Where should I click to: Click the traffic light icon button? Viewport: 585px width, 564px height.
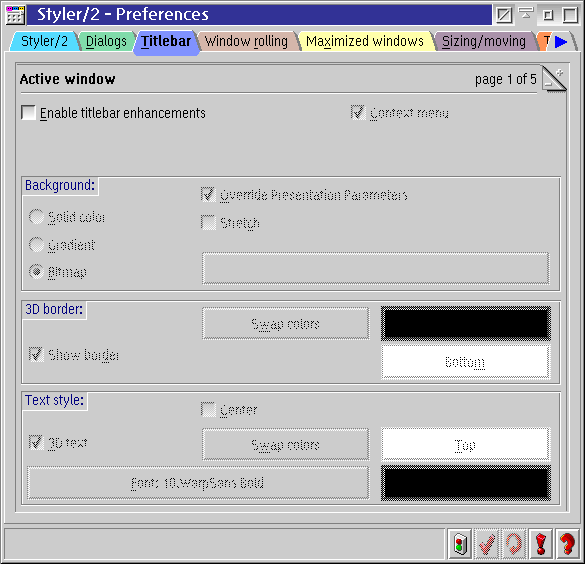tap(460, 543)
